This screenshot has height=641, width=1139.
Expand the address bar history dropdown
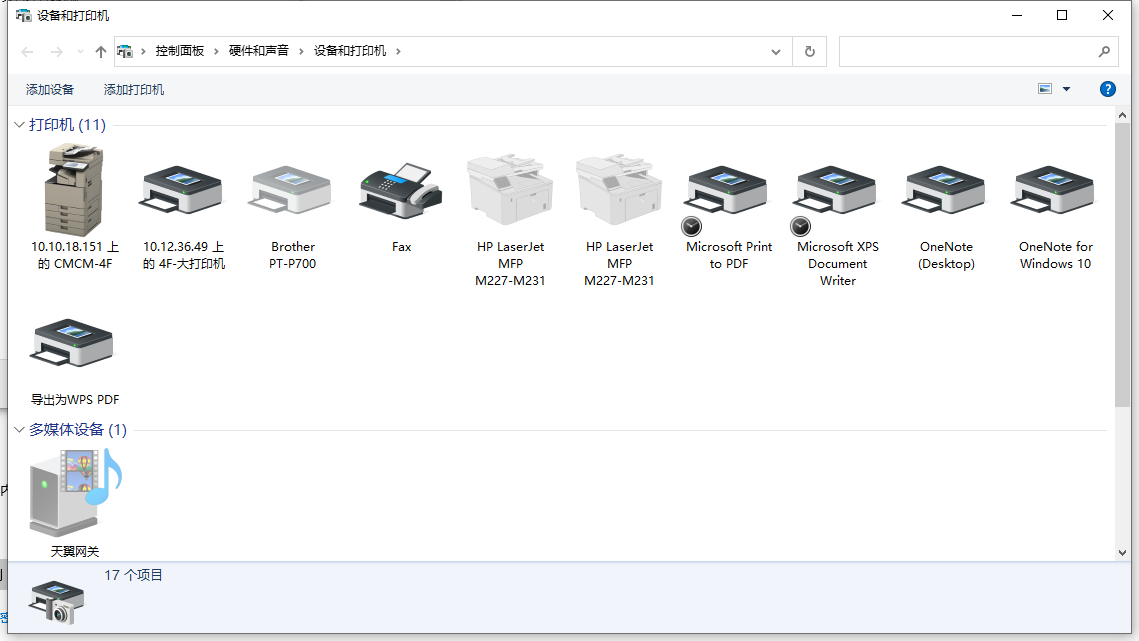[x=776, y=52]
